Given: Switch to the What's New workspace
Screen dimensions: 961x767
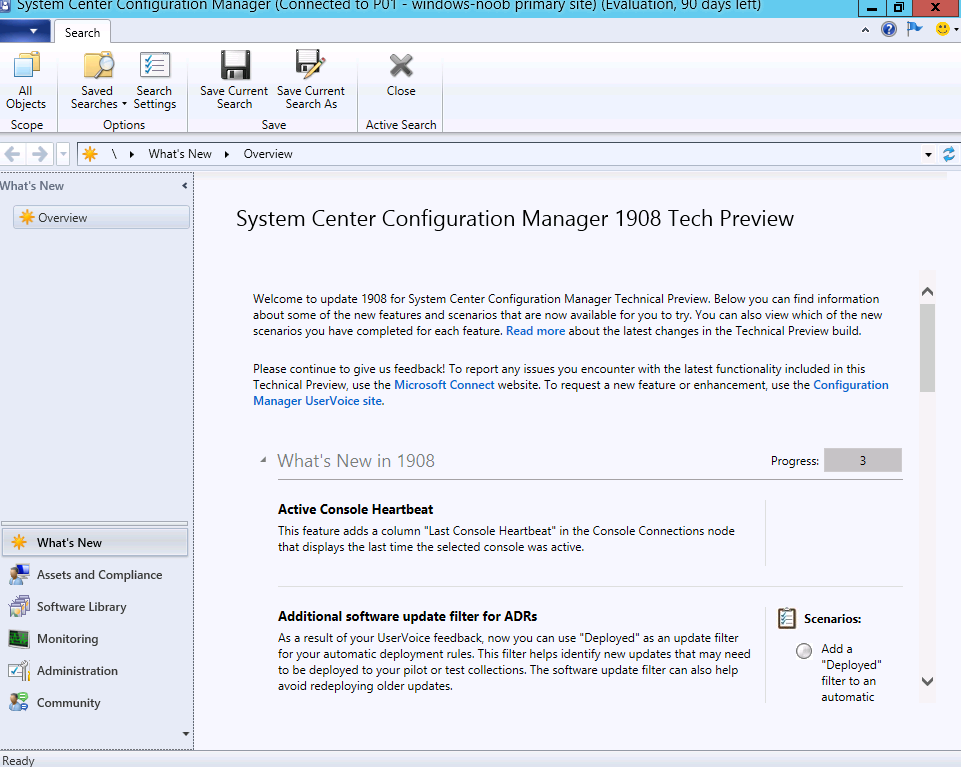Looking at the screenshot, I should [95, 543].
